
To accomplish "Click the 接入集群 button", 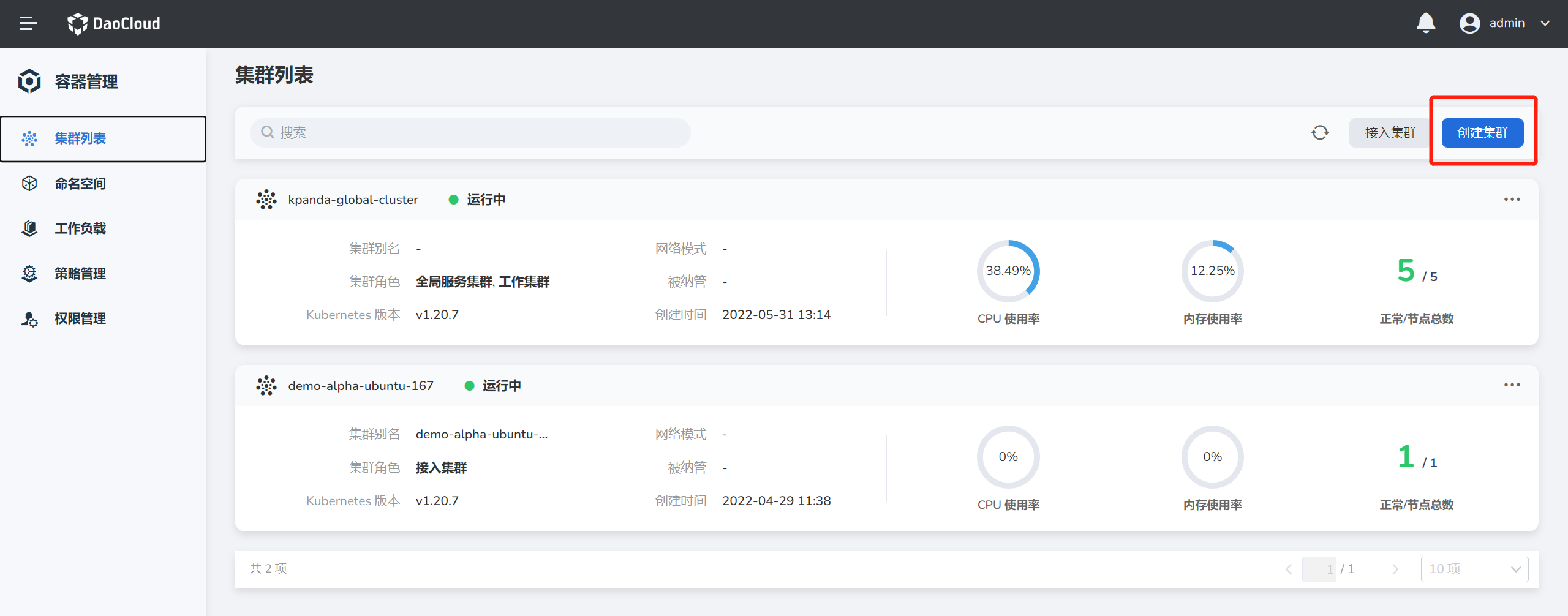I will click(x=1390, y=133).
